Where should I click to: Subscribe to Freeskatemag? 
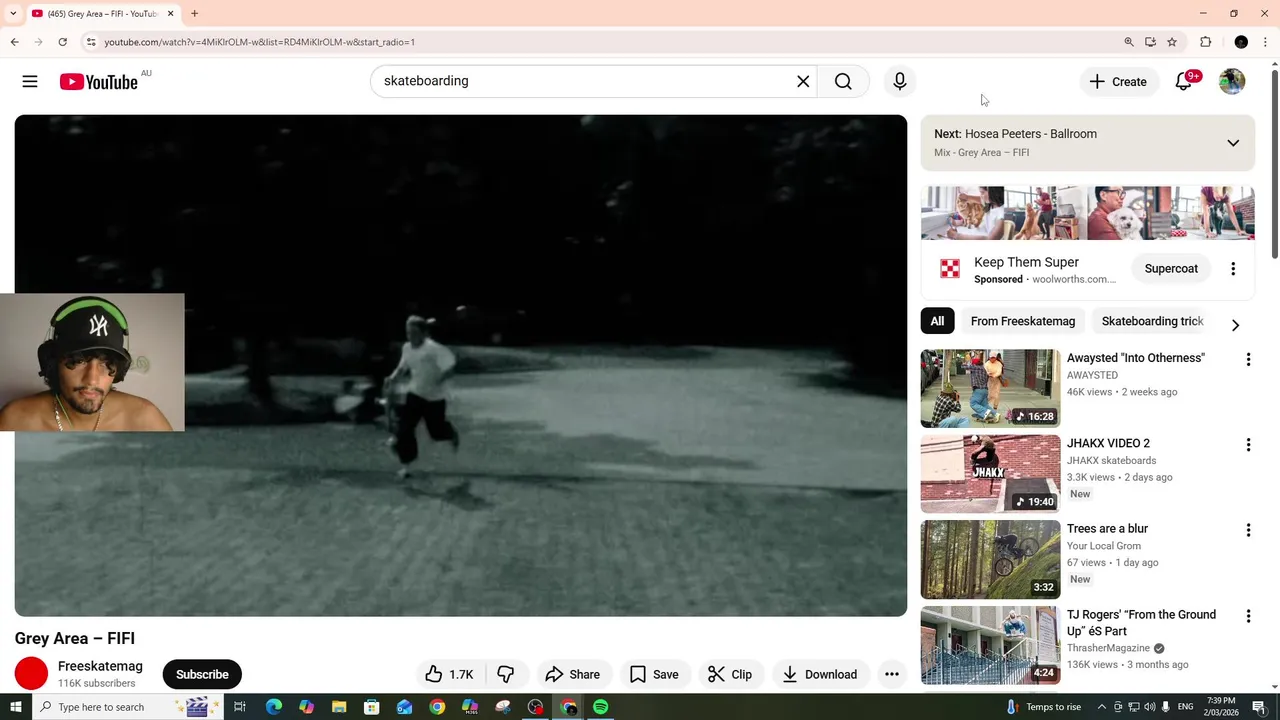(202, 674)
